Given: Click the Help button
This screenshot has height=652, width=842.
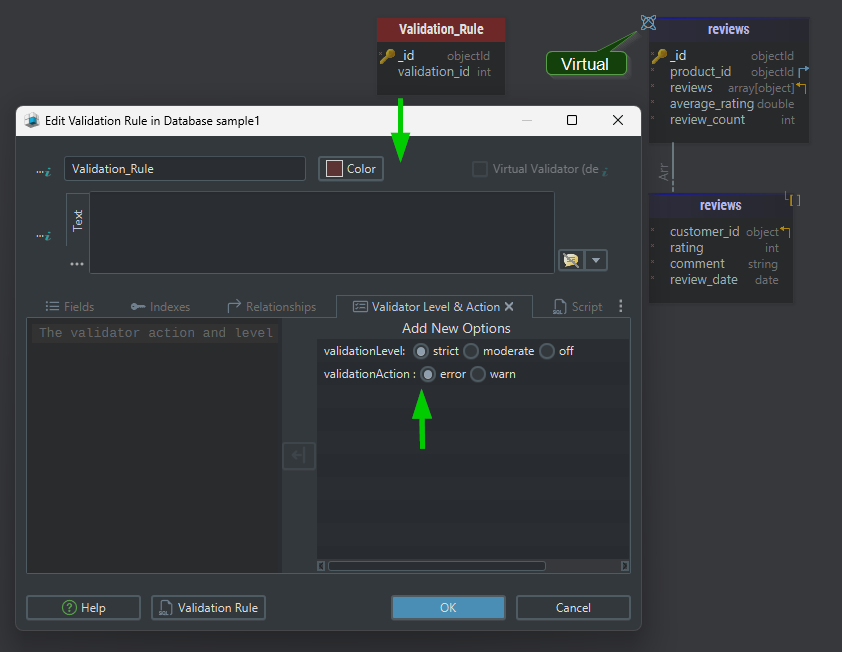Looking at the screenshot, I should click(83, 608).
